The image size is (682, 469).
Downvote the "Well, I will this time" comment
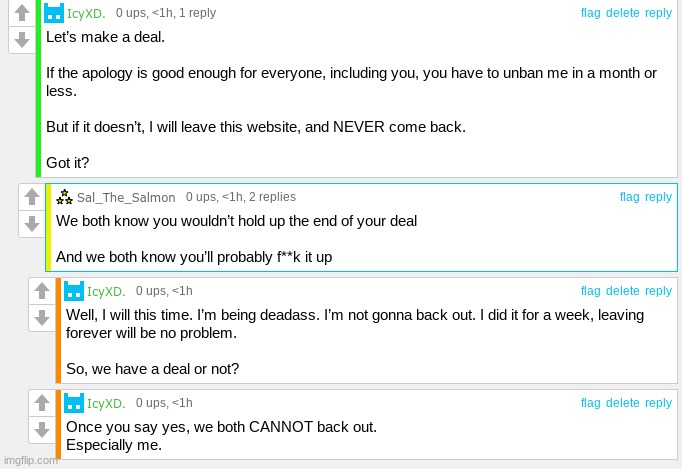(42, 318)
